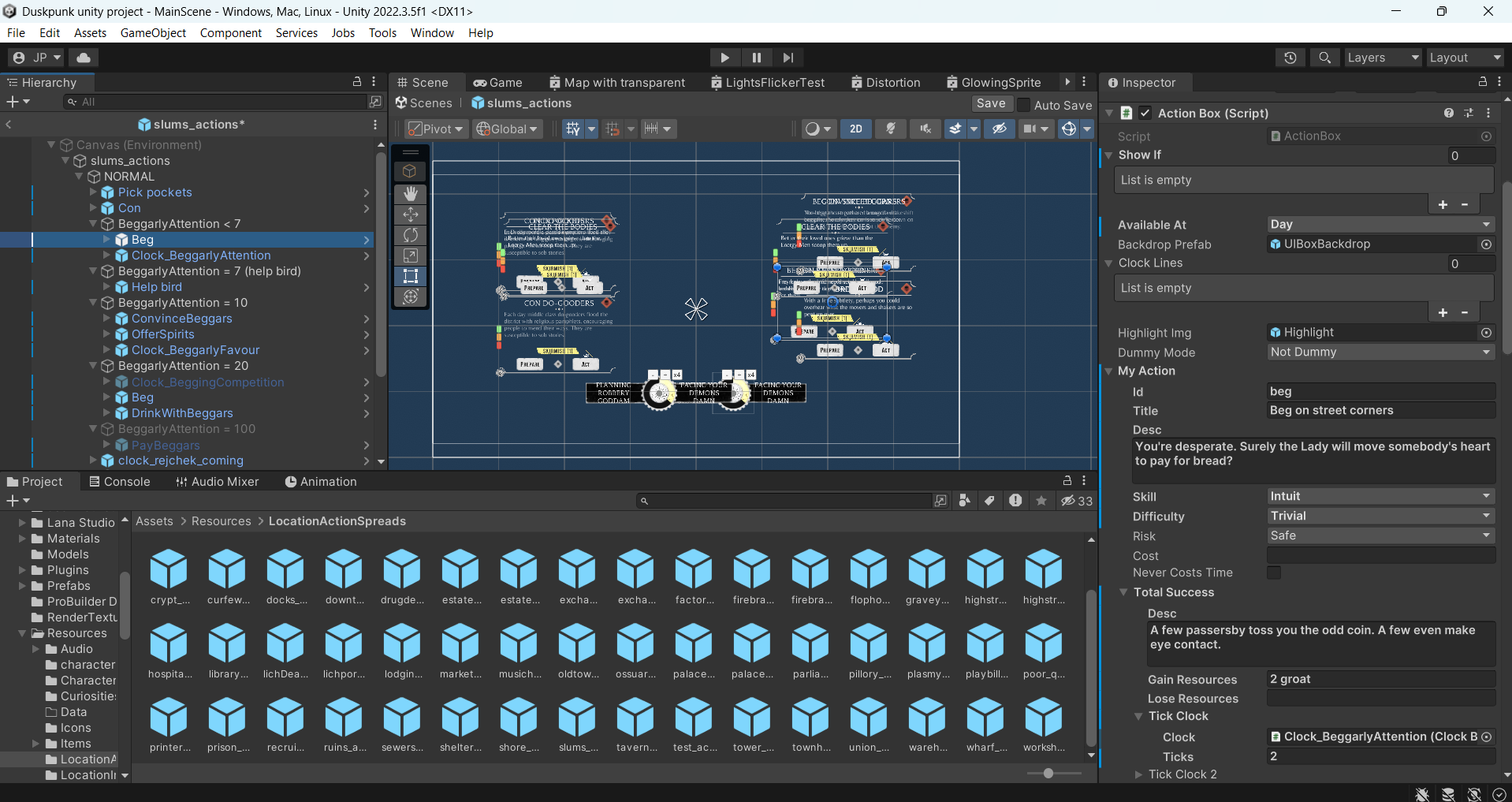The image size is (1512, 802).
Task: Check the Never Costs Time box
Action: point(1274,573)
